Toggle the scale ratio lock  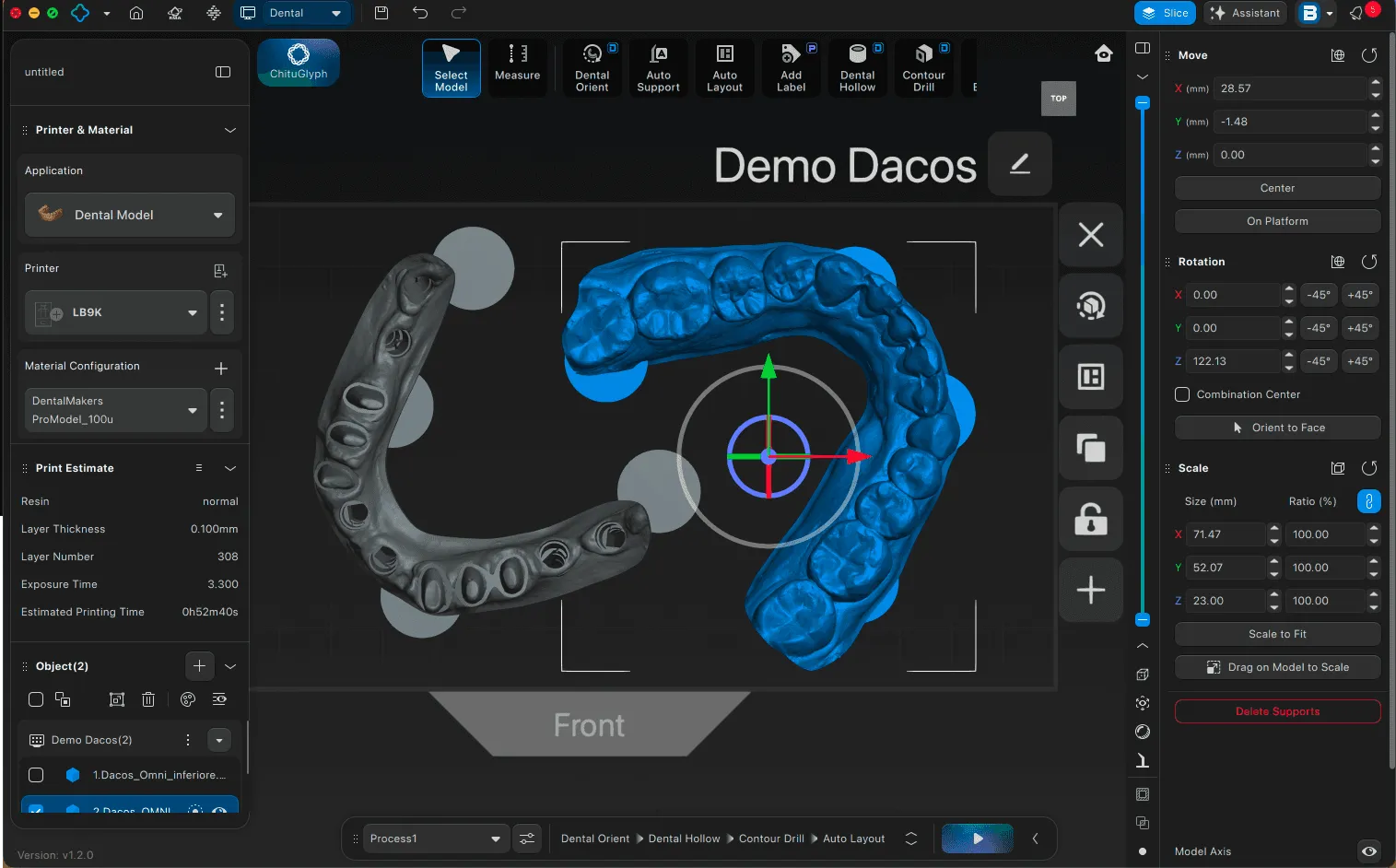coord(1369,501)
